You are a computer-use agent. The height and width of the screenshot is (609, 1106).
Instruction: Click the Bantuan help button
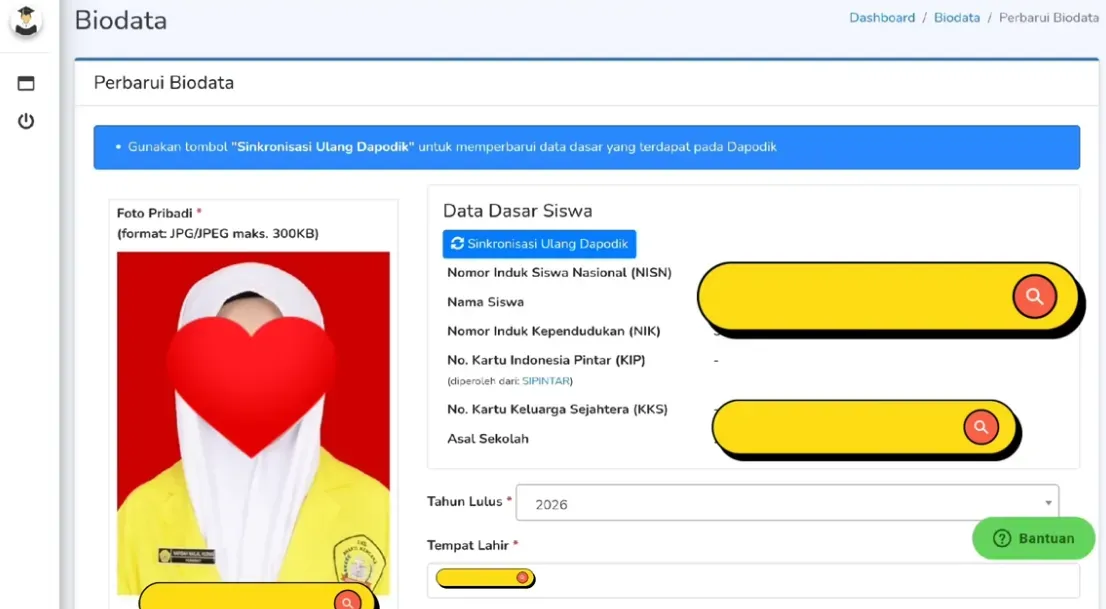click(1033, 538)
